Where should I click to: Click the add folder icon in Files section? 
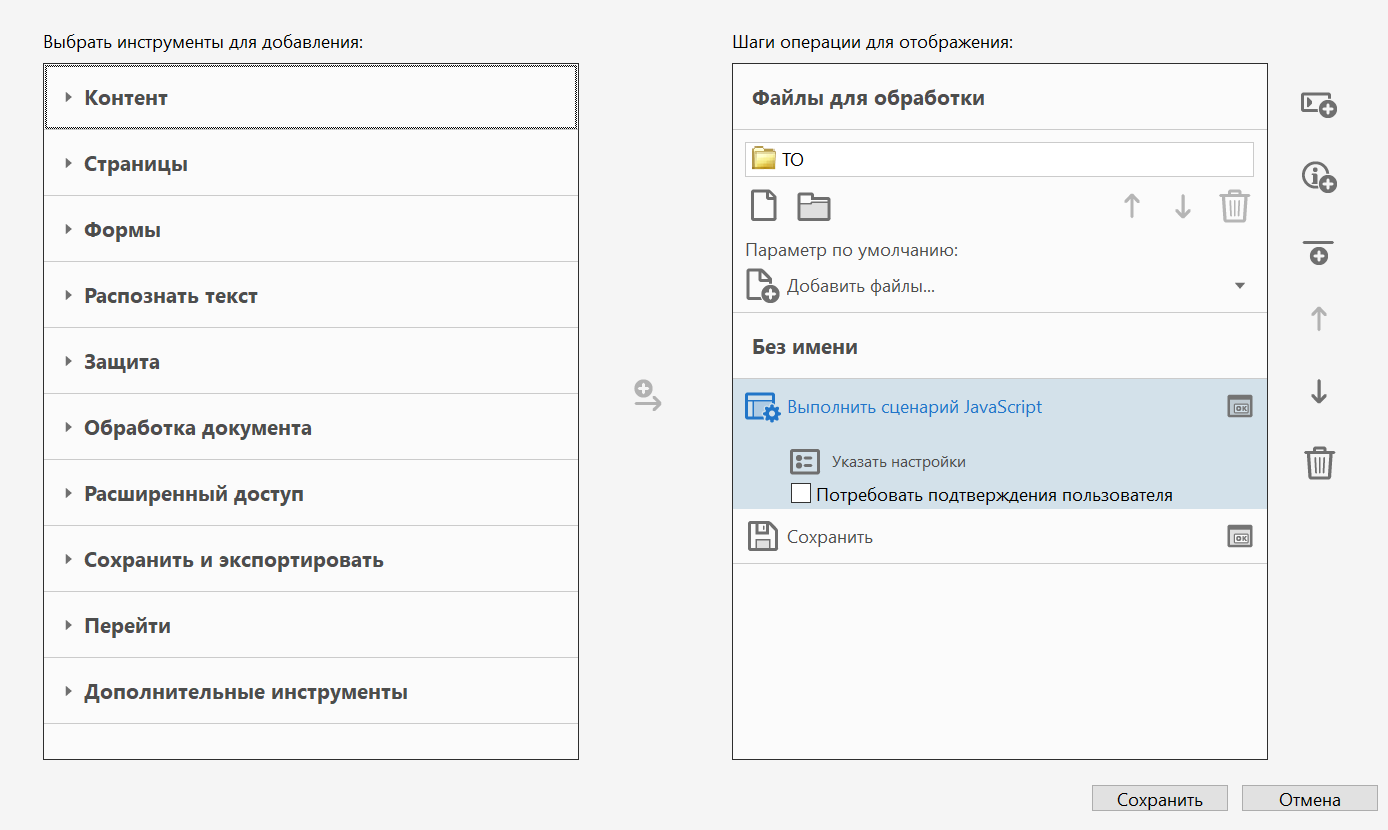(814, 207)
